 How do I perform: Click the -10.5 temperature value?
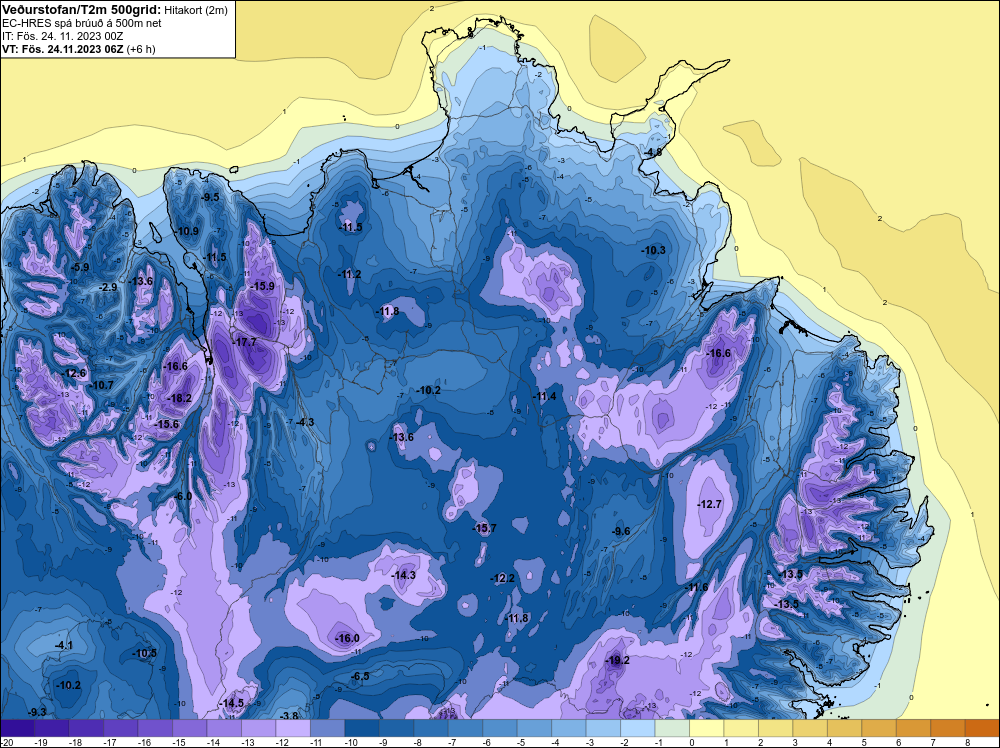coord(144,653)
